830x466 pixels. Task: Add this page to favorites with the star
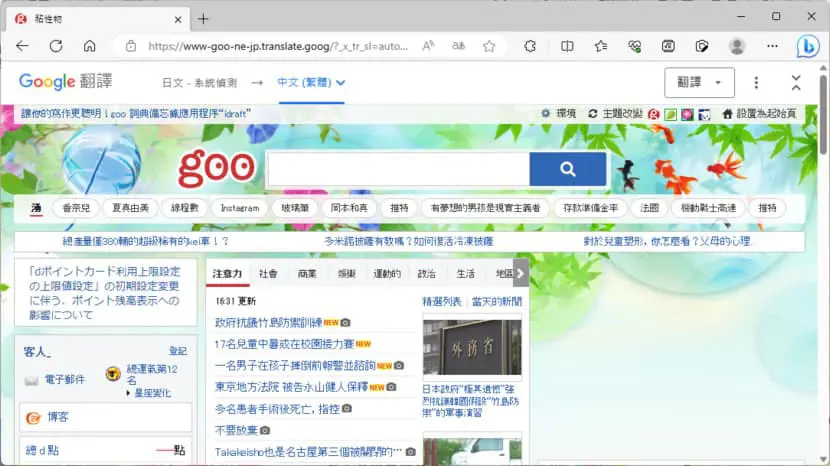click(489, 47)
